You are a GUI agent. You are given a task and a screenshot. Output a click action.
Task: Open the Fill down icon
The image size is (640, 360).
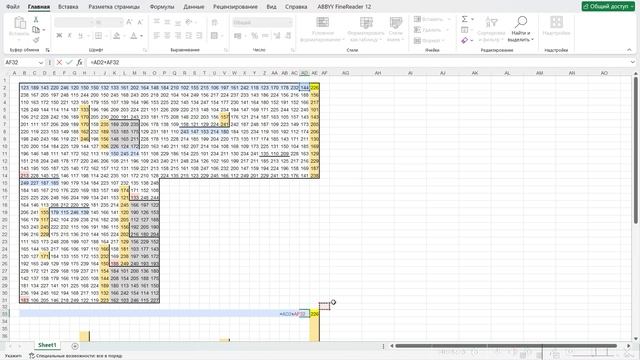[464, 30]
